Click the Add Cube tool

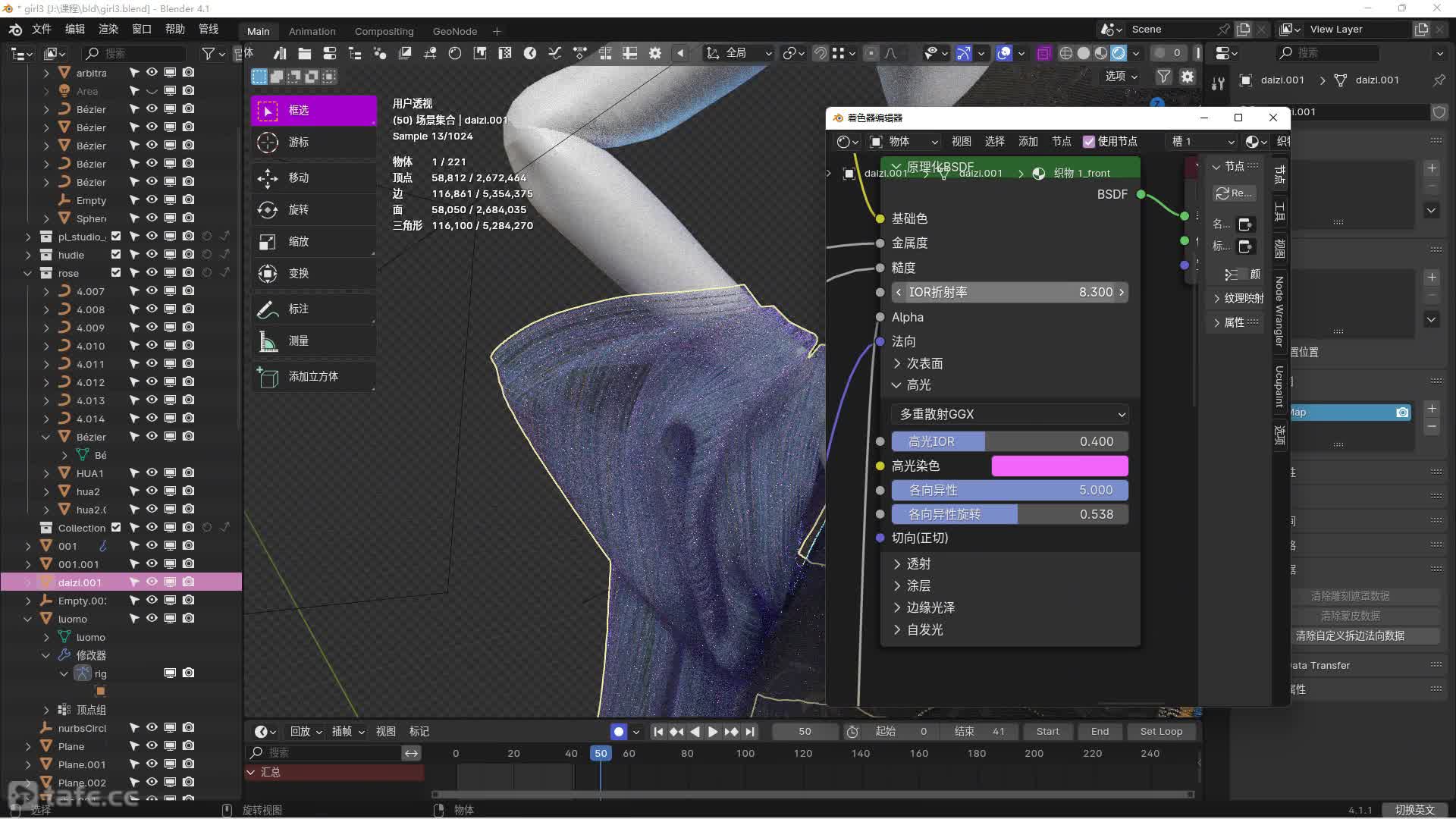tap(313, 377)
